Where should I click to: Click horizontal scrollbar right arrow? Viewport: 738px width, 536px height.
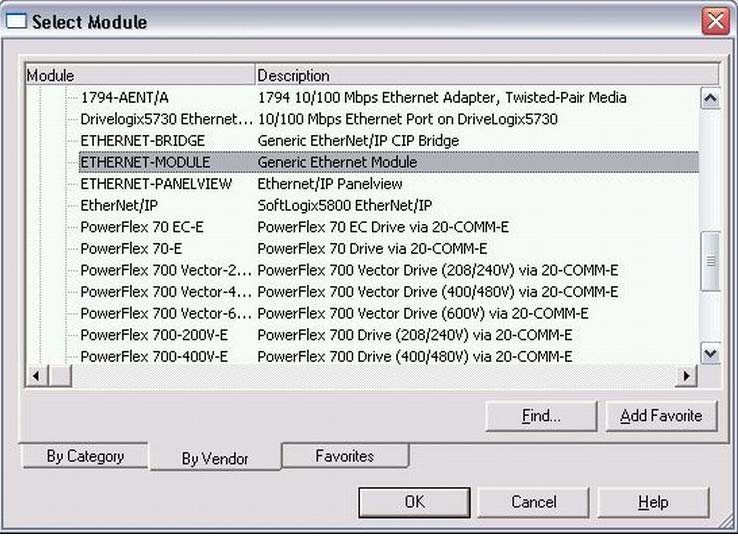(686, 376)
